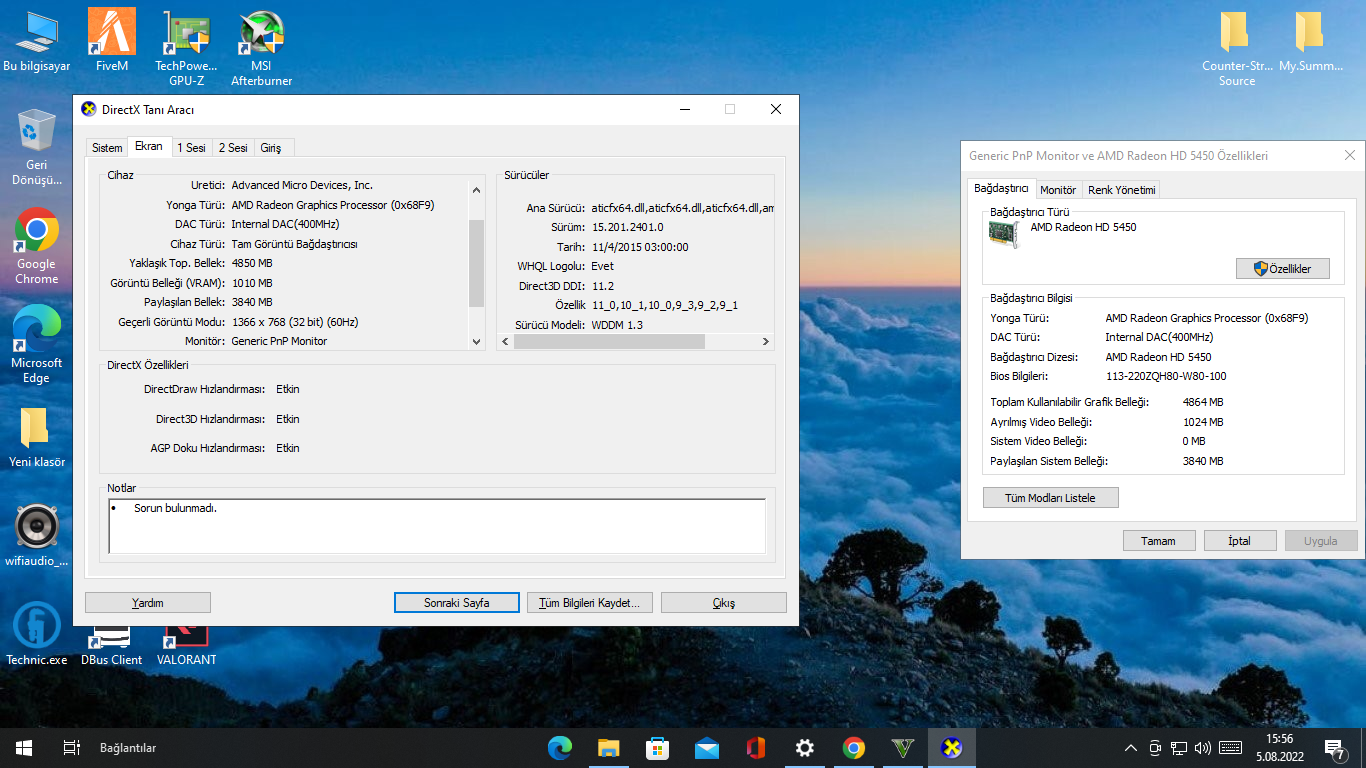1366x768 pixels.
Task: Click the Özellikler adapter button
Action: [x=1282, y=269]
